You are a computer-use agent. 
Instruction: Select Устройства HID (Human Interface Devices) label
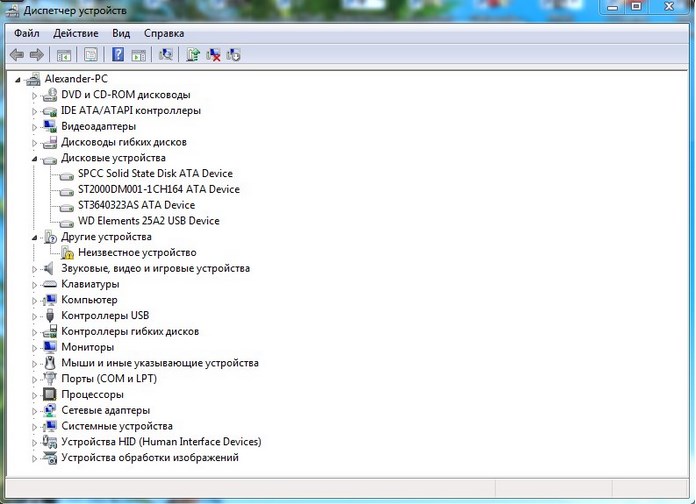click(x=161, y=442)
